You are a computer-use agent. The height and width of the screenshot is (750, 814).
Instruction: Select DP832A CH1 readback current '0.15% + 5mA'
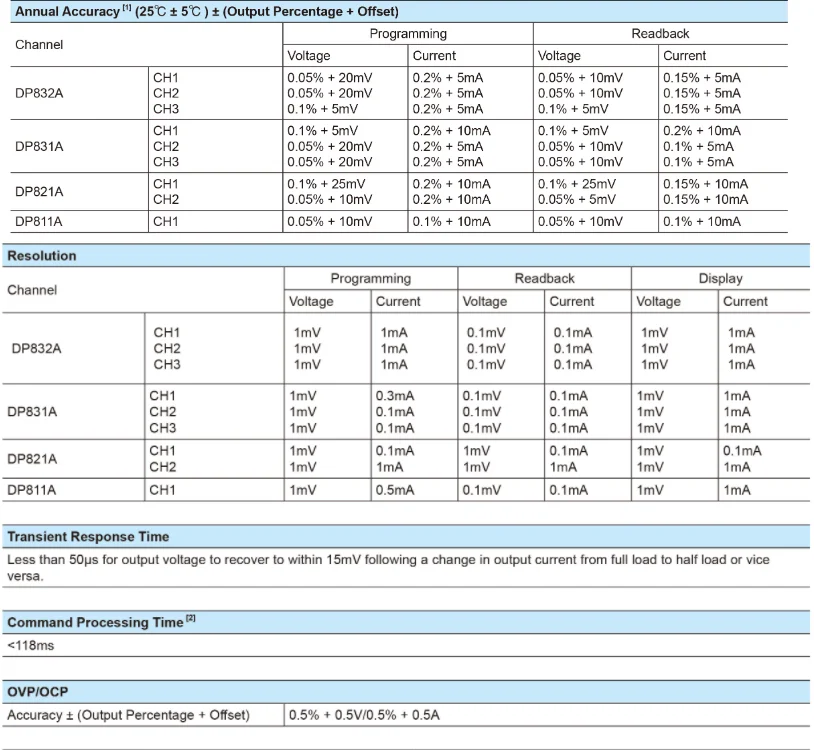[701, 78]
